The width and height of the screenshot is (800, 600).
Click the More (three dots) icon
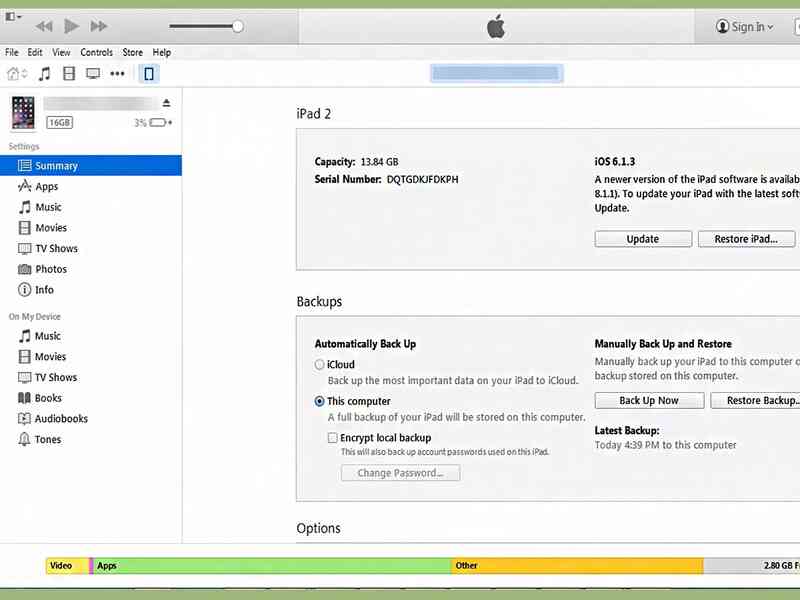(117, 74)
